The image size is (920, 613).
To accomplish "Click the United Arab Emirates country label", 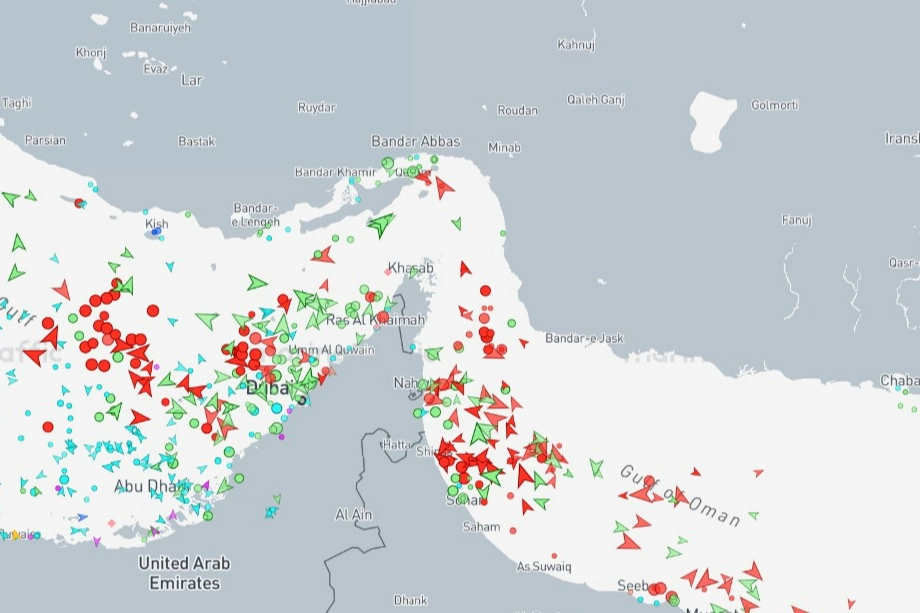I will 184,572.
